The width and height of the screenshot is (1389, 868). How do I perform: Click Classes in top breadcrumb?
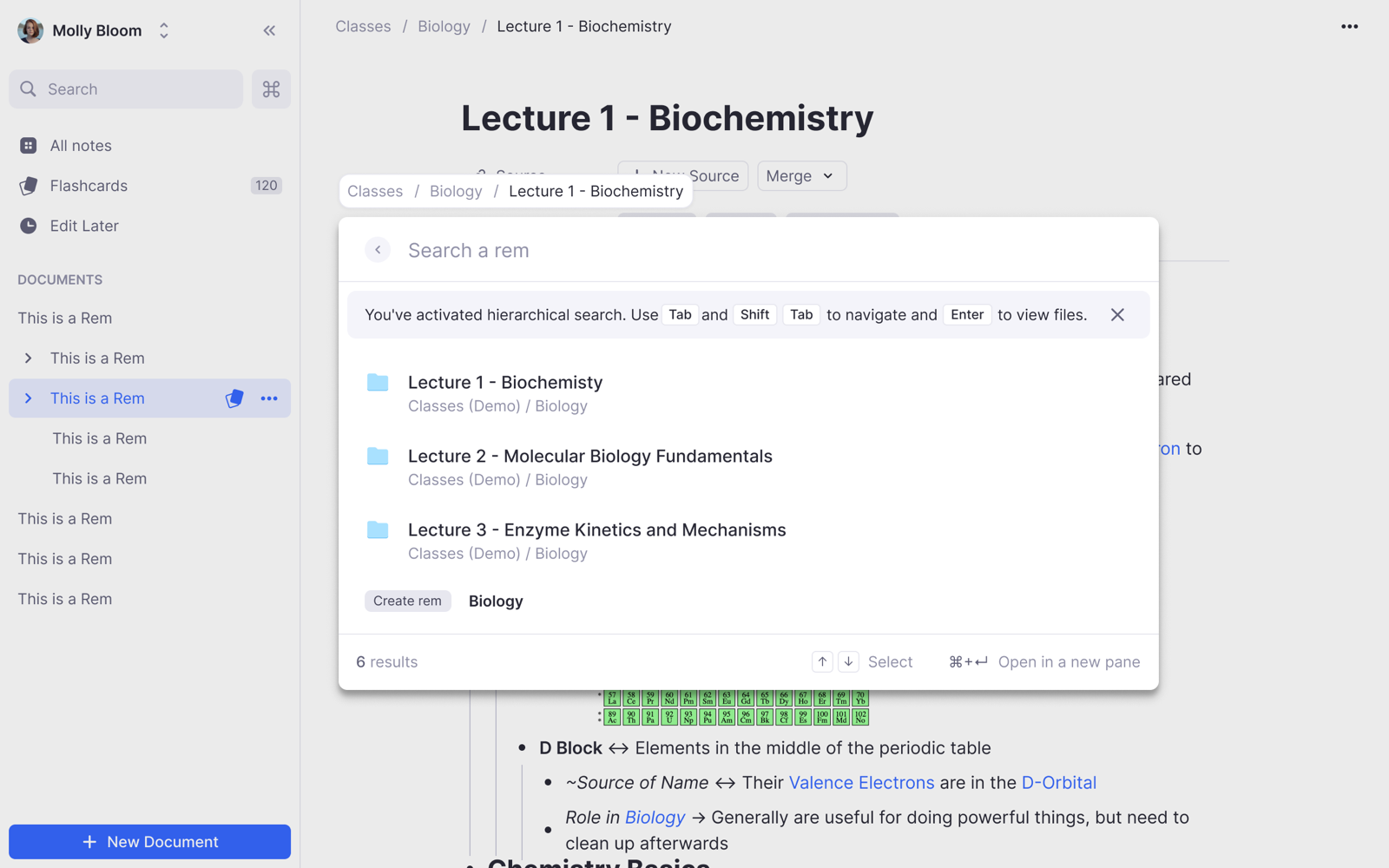coord(363,26)
